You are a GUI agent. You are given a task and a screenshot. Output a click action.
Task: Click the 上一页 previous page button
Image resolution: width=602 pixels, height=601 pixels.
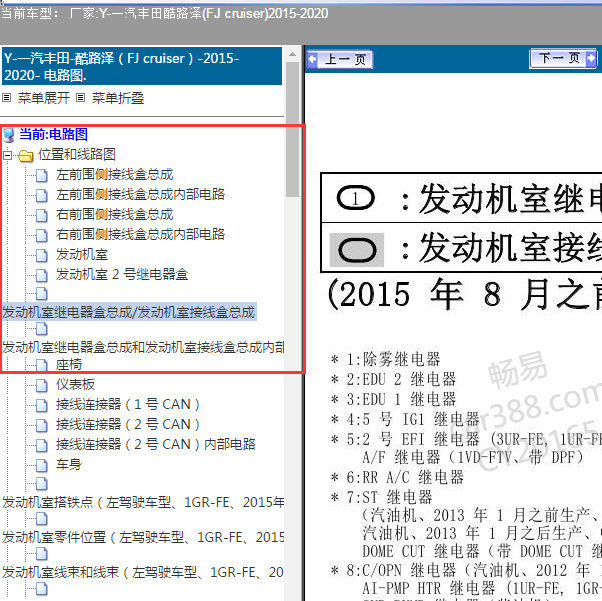(x=340, y=59)
